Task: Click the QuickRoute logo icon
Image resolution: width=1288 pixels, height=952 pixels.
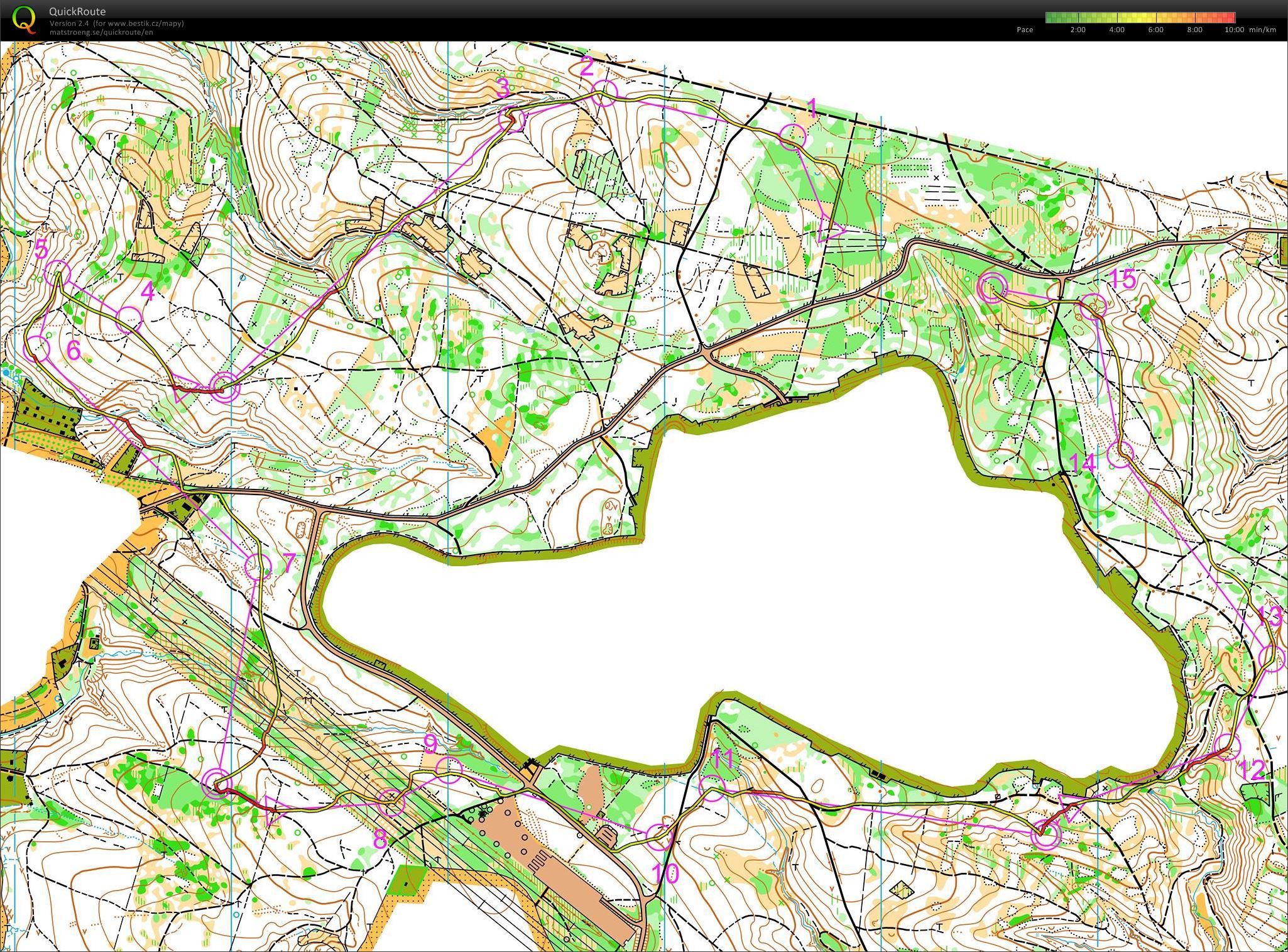Action: pyautogui.click(x=25, y=19)
